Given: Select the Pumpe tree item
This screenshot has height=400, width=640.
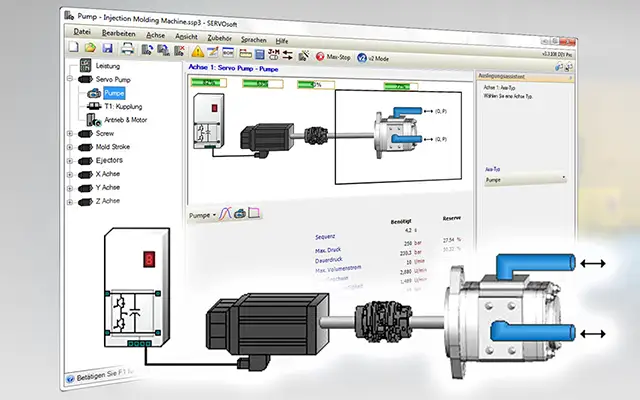Looking at the screenshot, I should pos(114,93).
